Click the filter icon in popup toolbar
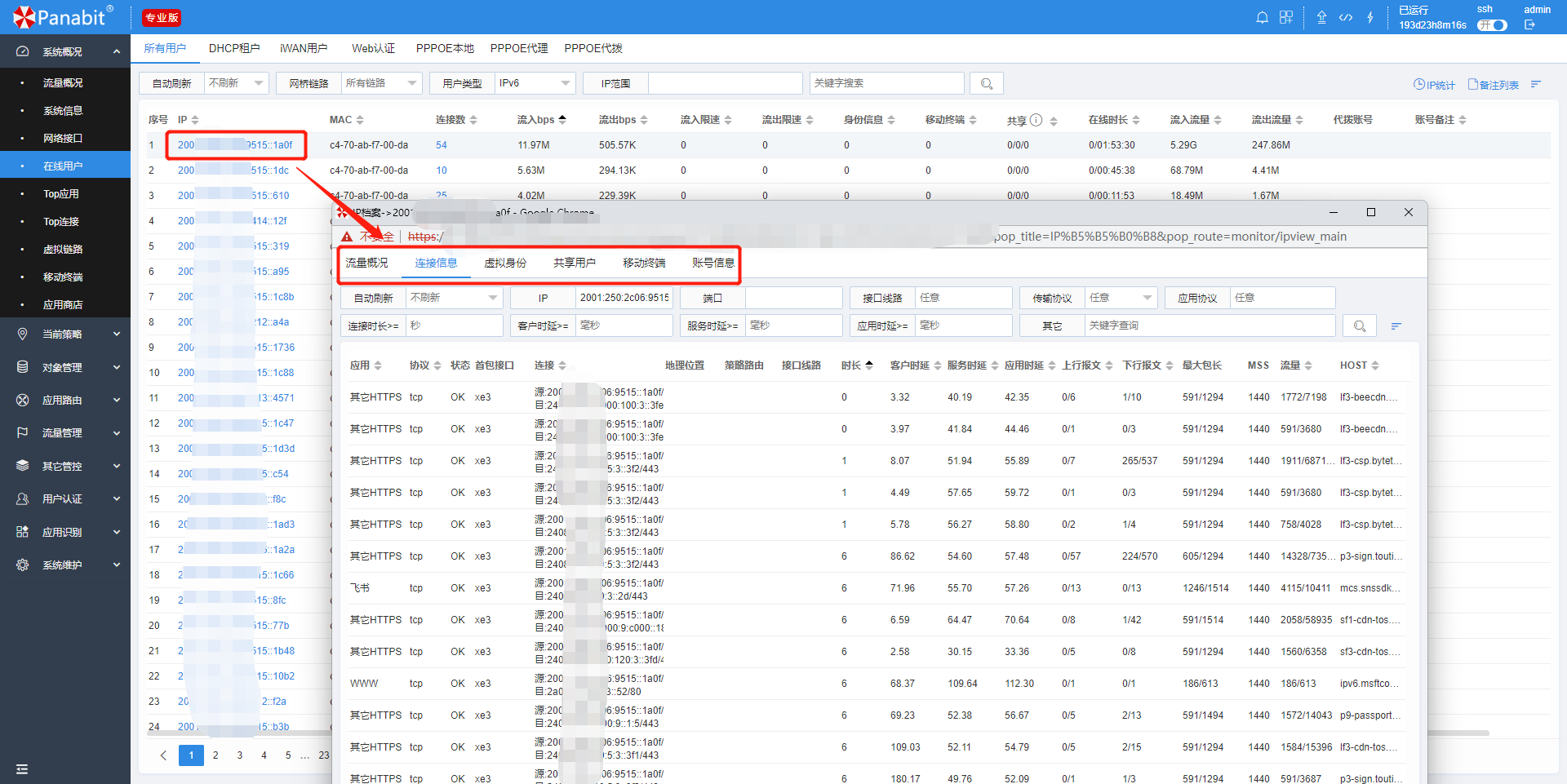Screen dimensions: 1567x784 pyautogui.click(x=1396, y=326)
